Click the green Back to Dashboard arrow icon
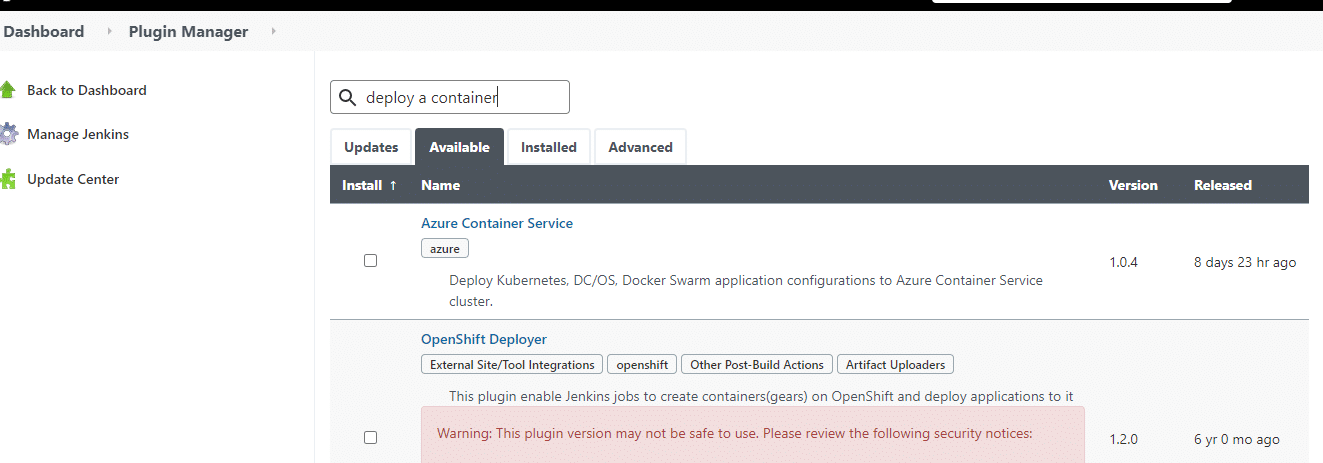Viewport: 1323px width, 463px height. click(7, 90)
